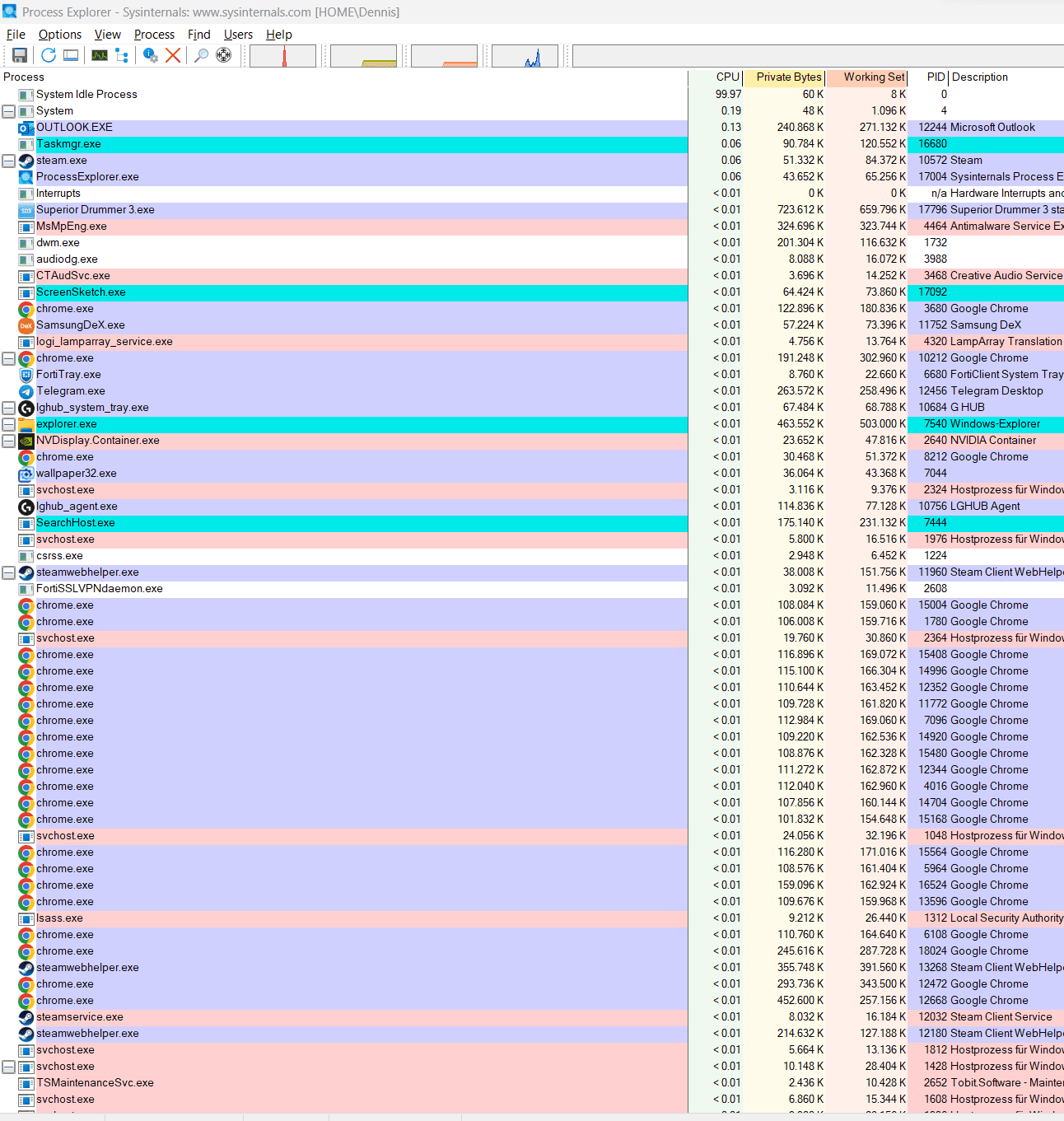
Task: Select the FortiSSLVPNdaemon.exe row
Action: point(532,589)
